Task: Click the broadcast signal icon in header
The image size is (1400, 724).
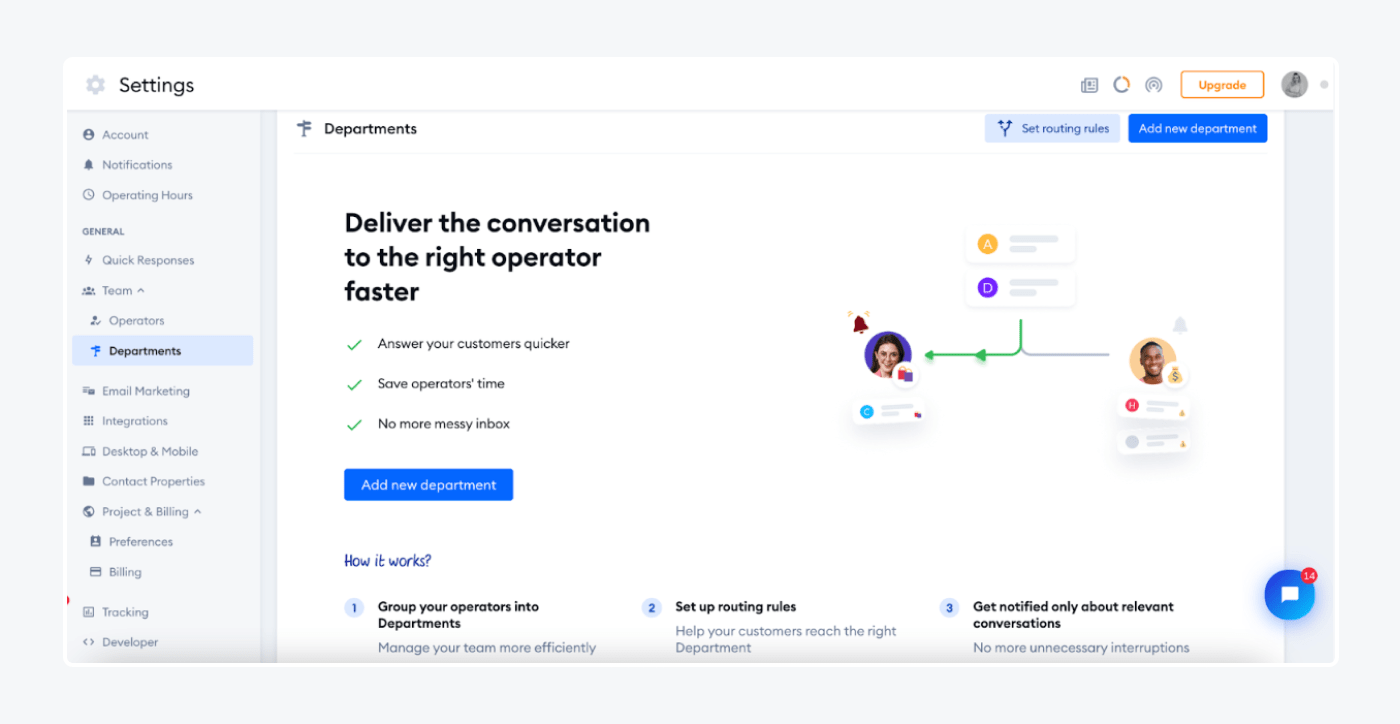Action: click(x=1154, y=85)
